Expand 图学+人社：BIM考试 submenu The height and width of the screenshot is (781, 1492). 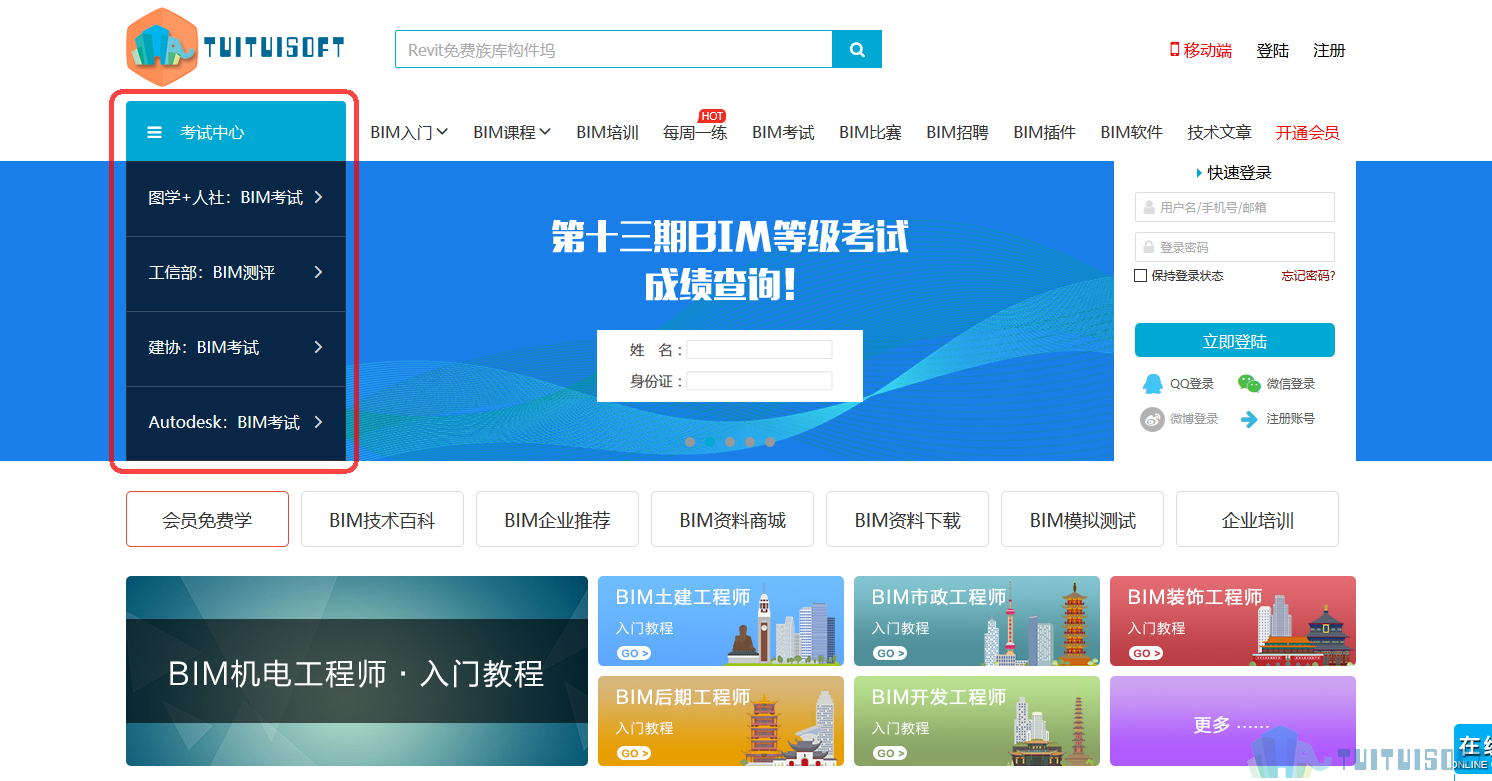(x=236, y=198)
